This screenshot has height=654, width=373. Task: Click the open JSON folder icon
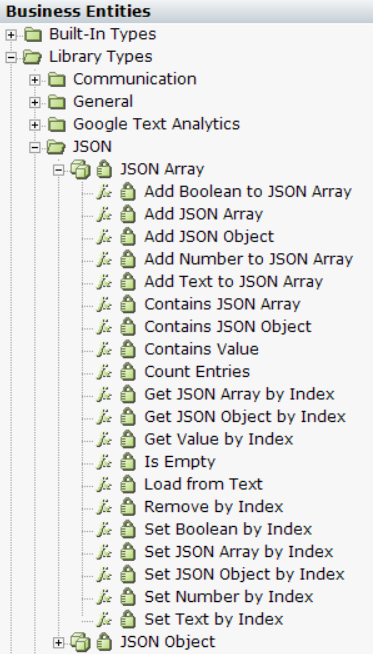click(56, 147)
